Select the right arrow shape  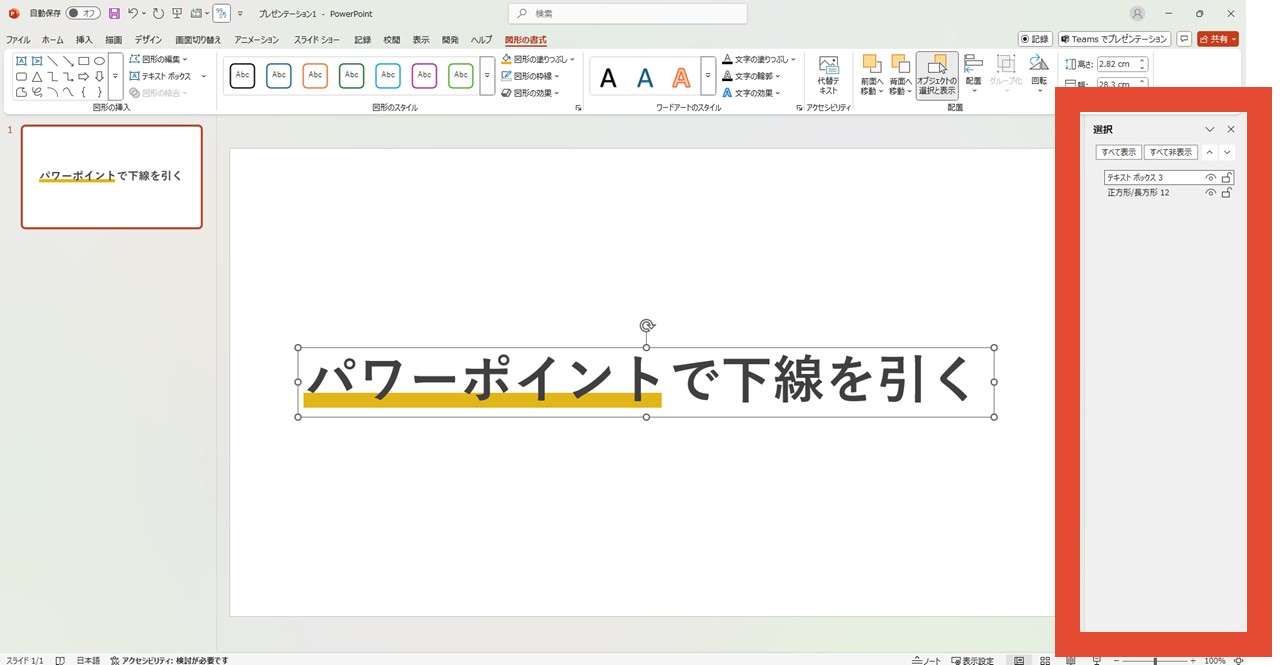click(x=84, y=77)
